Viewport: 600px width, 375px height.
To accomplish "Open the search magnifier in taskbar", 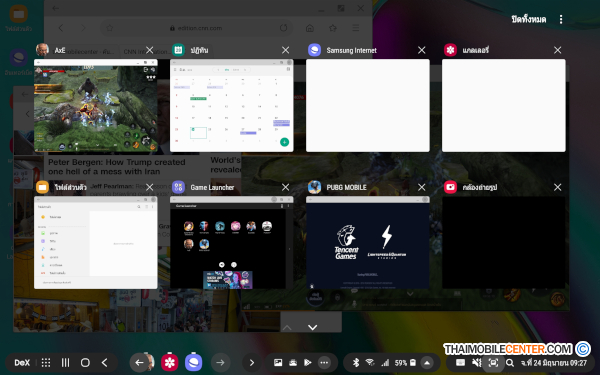I will point(510,362).
